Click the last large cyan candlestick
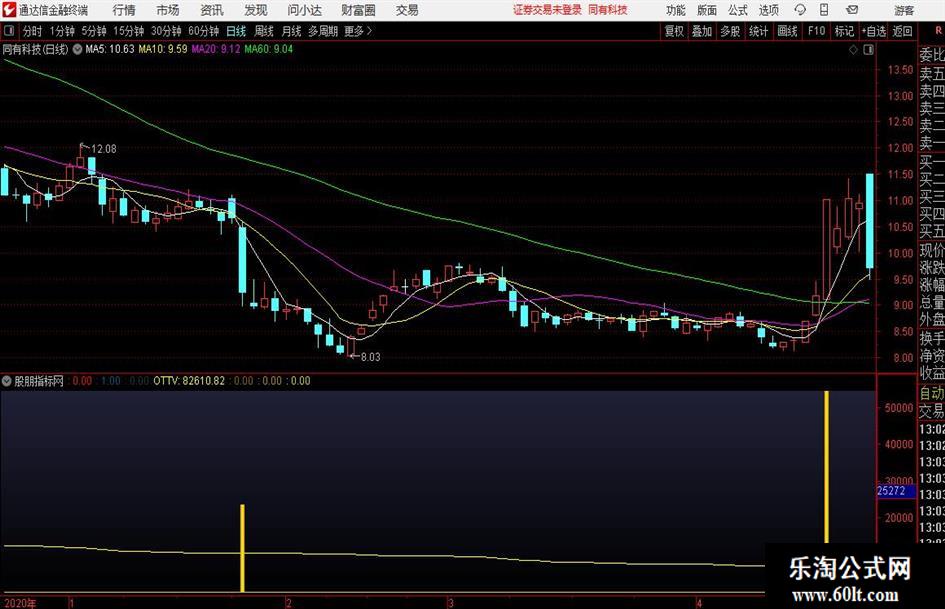The width and height of the screenshot is (945, 609). tap(870, 220)
